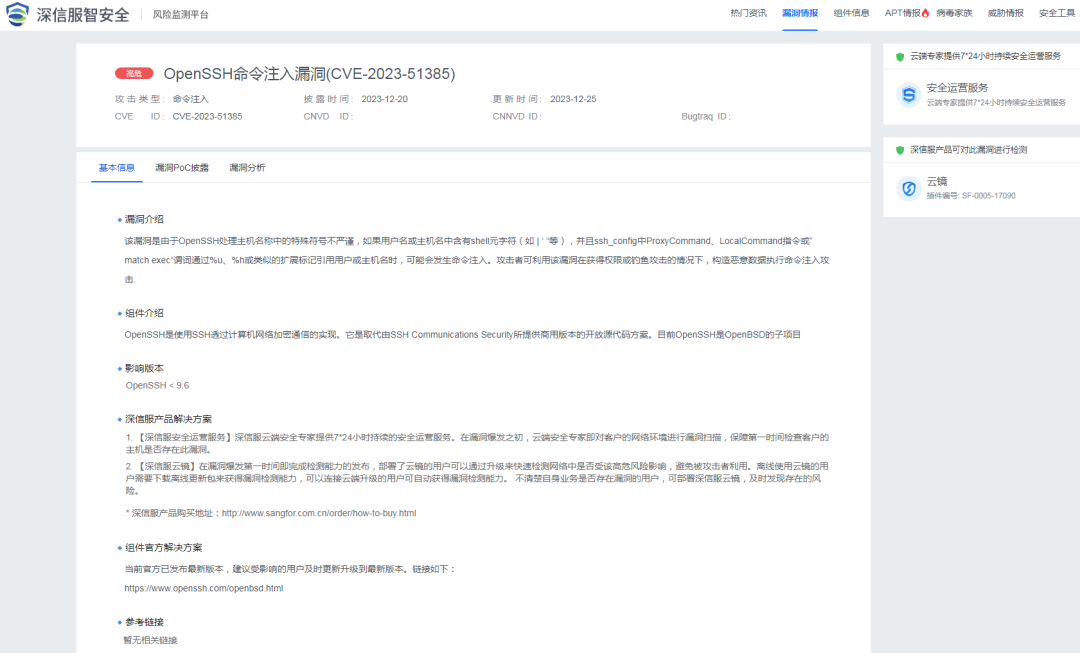1080x653 pixels.
Task: Switch to the 漏洞PoC披露 tab
Action: click(182, 167)
